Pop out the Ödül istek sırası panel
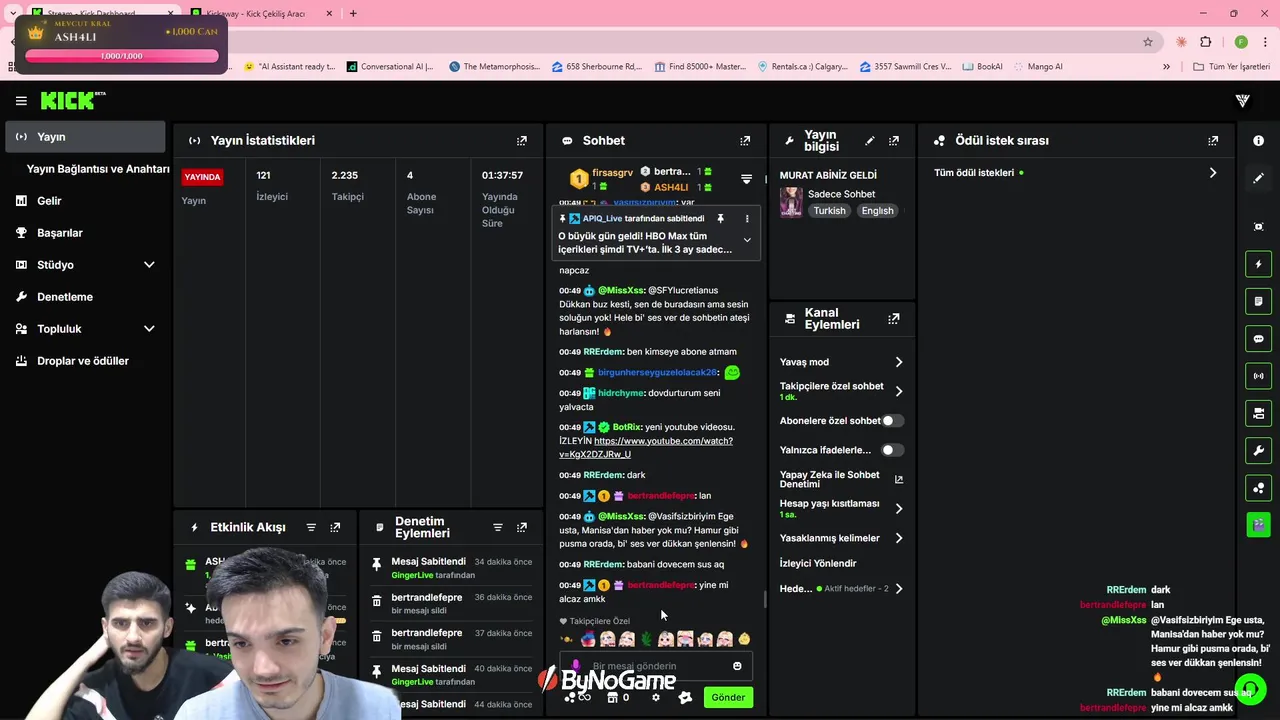Image resolution: width=1280 pixels, height=720 pixels. pos(1213,141)
